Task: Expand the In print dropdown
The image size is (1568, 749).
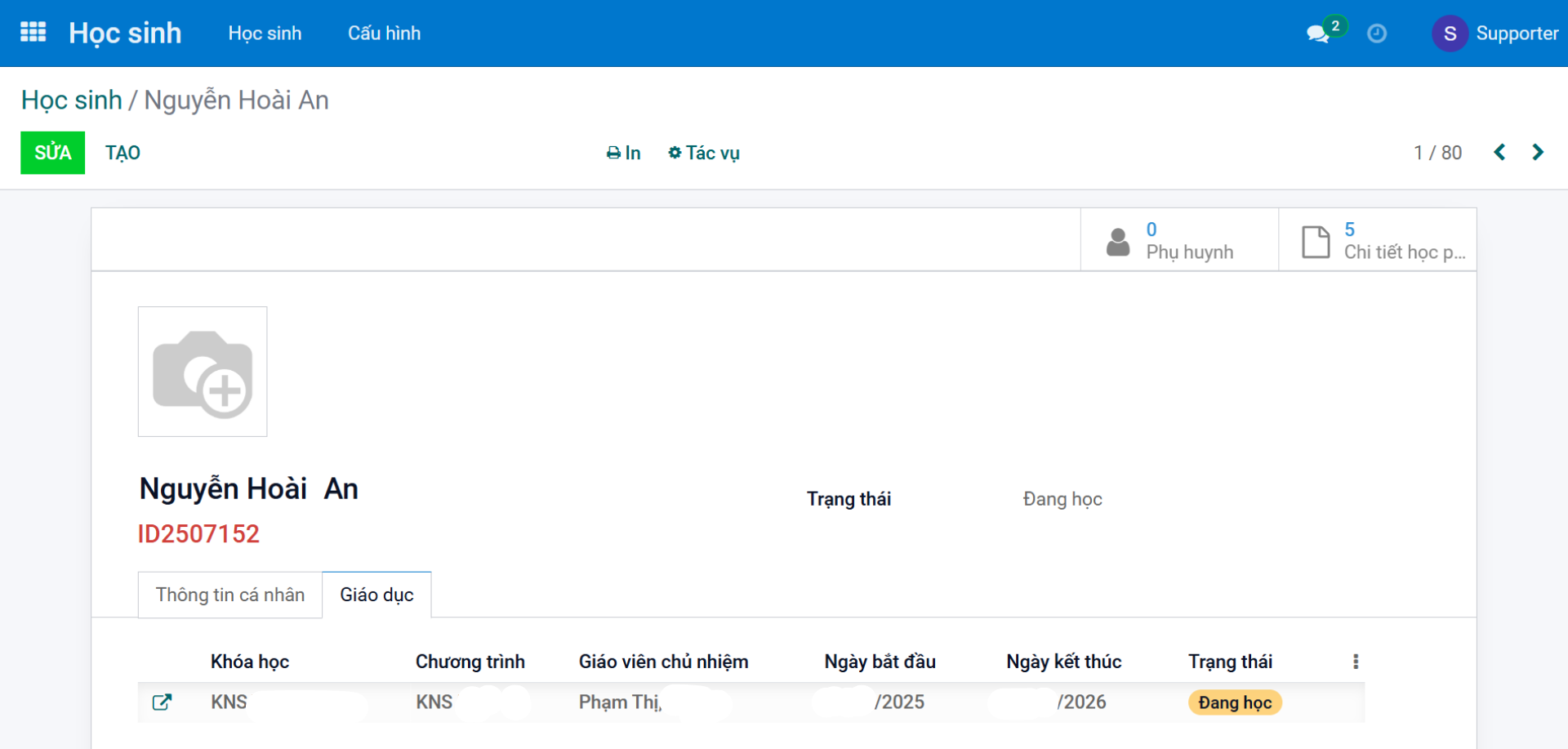Action: [x=624, y=154]
